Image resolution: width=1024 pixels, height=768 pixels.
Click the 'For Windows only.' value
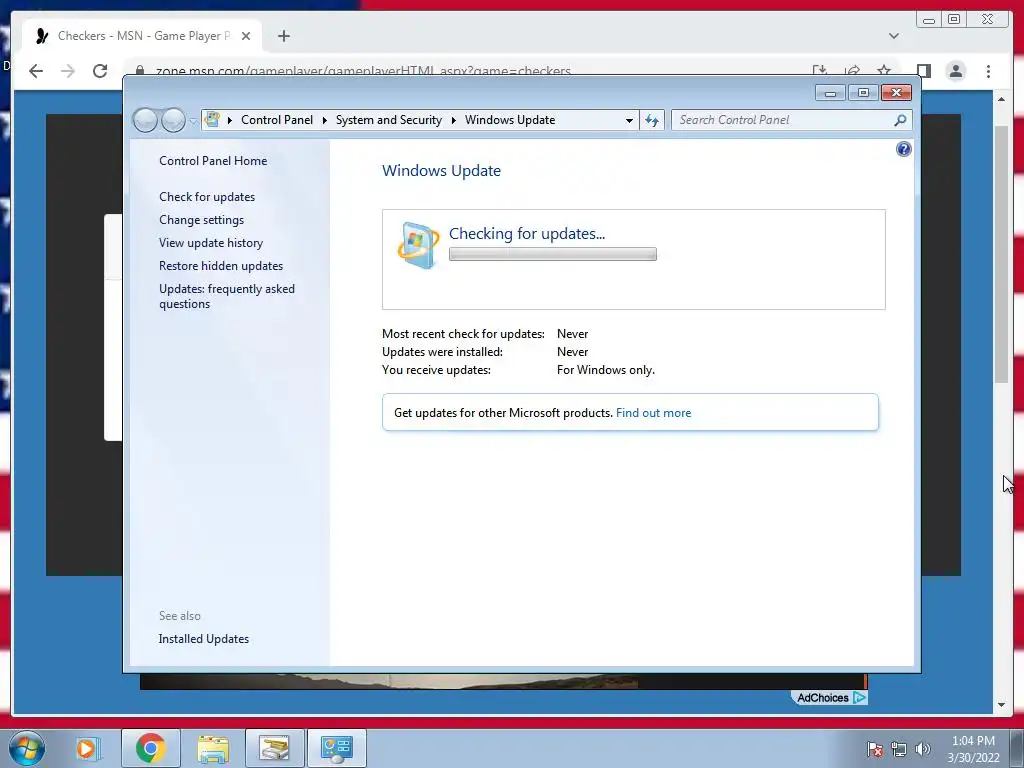605,370
